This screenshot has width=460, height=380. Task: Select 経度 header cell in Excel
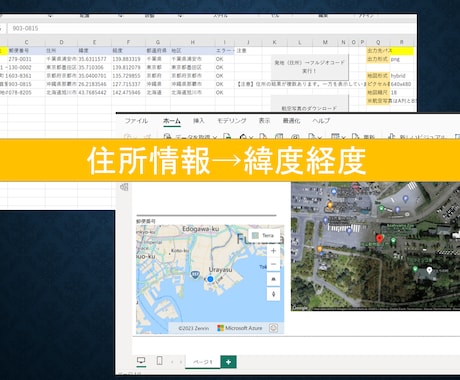click(128, 51)
